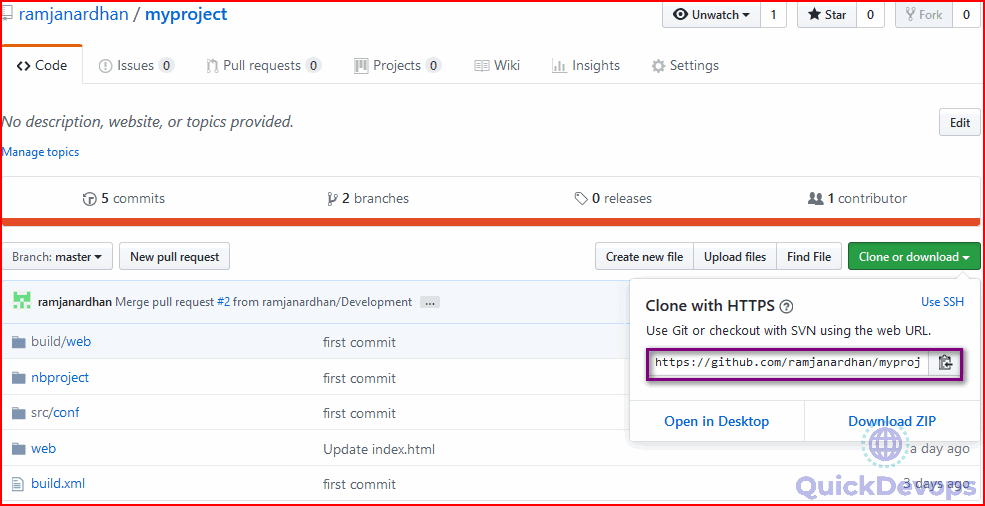Copy clone URL with clipboard icon
985x506 pixels.
point(945,362)
